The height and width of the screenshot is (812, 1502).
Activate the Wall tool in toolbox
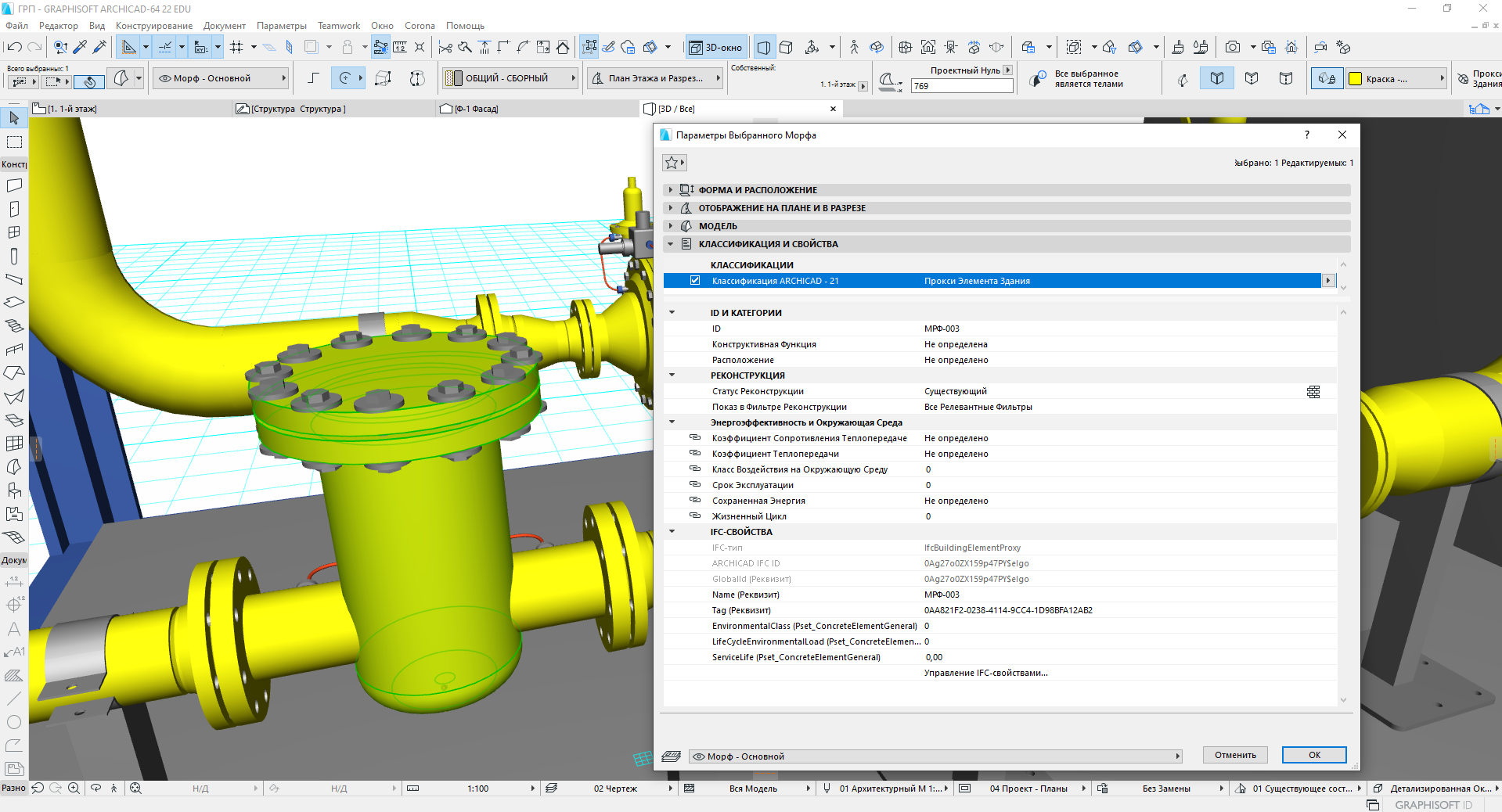point(14,185)
